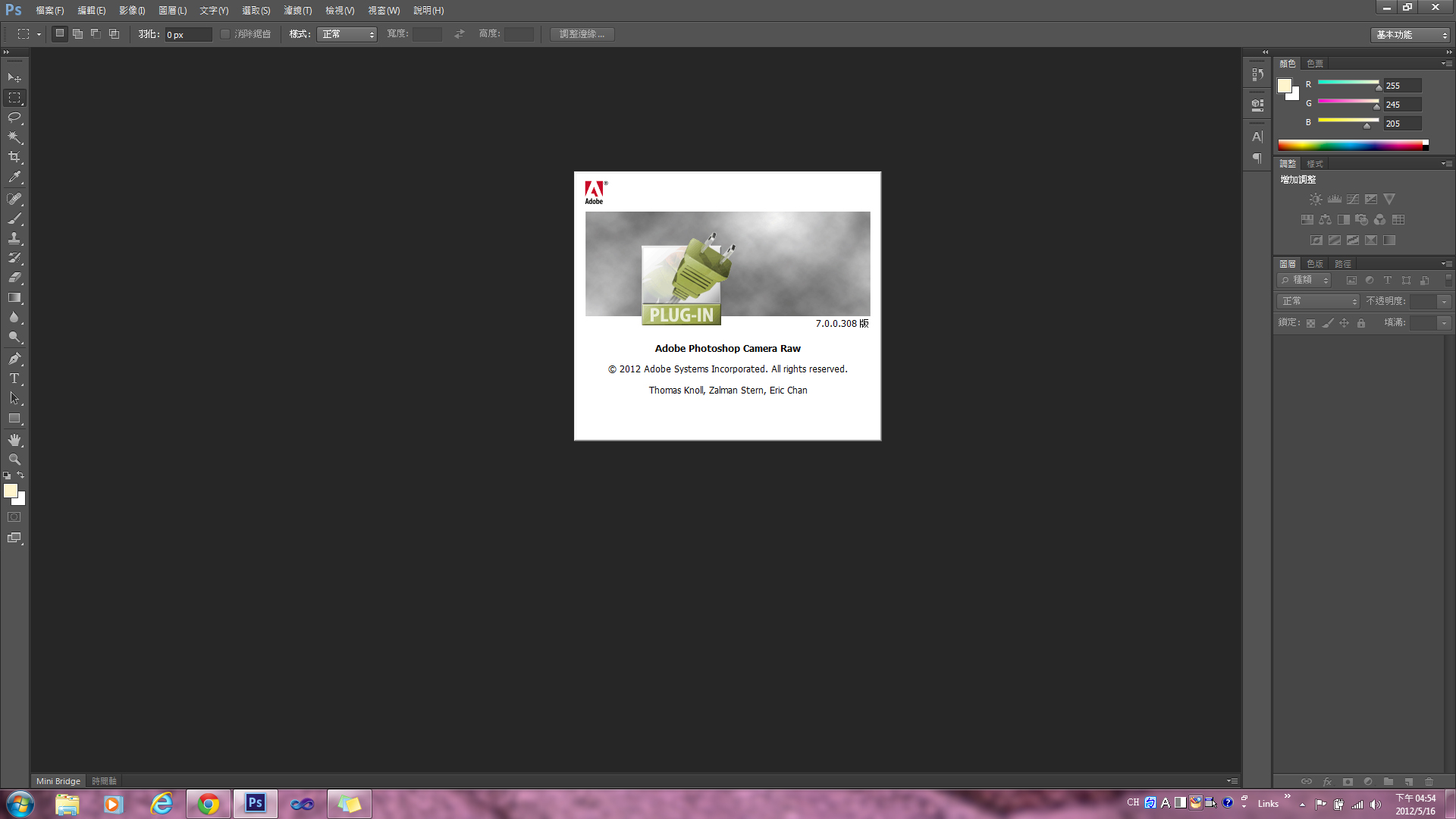
Task: Open the Color panel flyout menu
Action: [1447, 64]
